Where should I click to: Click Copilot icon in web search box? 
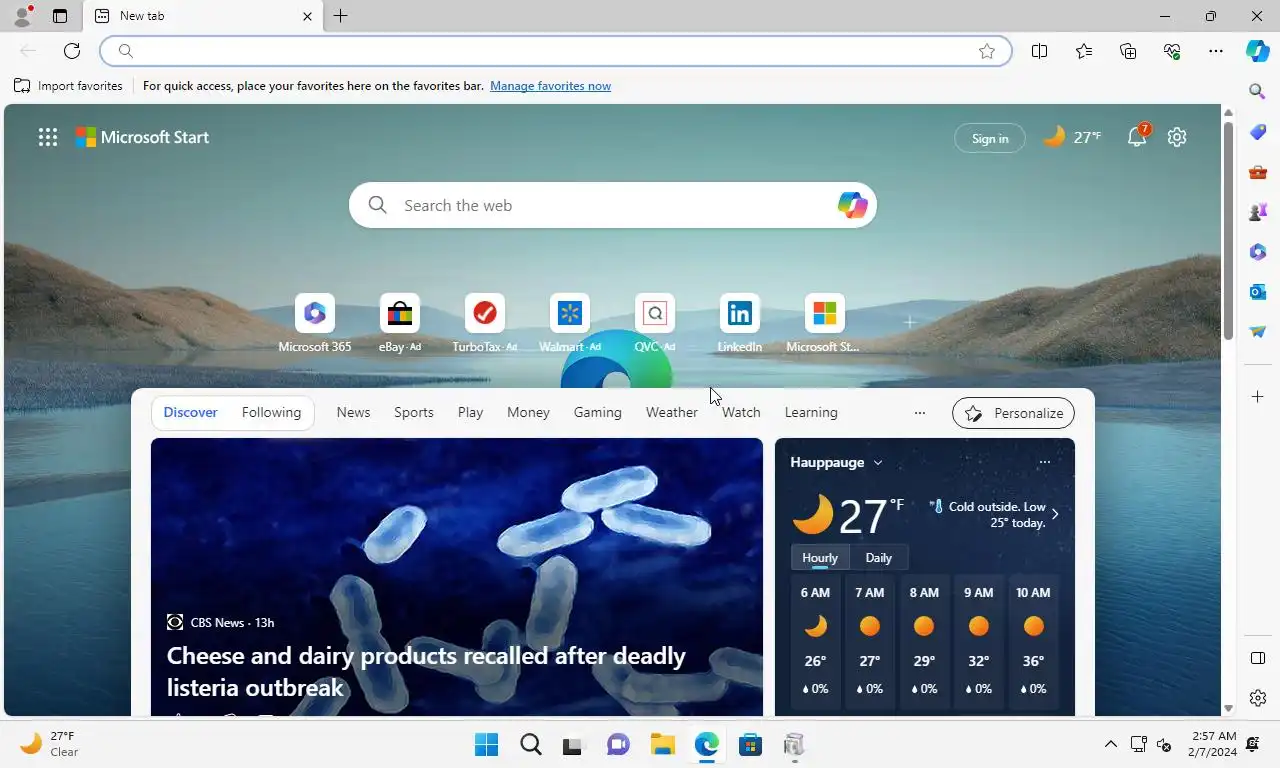[852, 205]
